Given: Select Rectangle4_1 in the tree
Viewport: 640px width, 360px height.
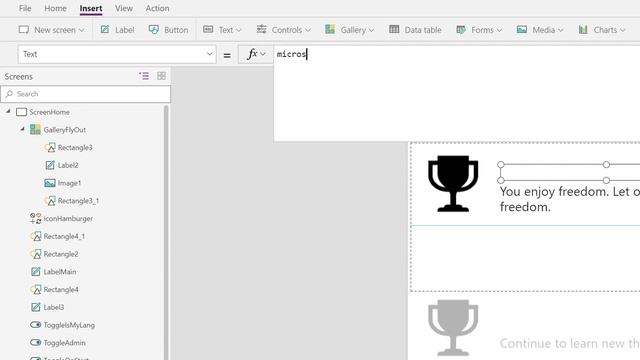Looking at the screenshot, I should (64, 236).
